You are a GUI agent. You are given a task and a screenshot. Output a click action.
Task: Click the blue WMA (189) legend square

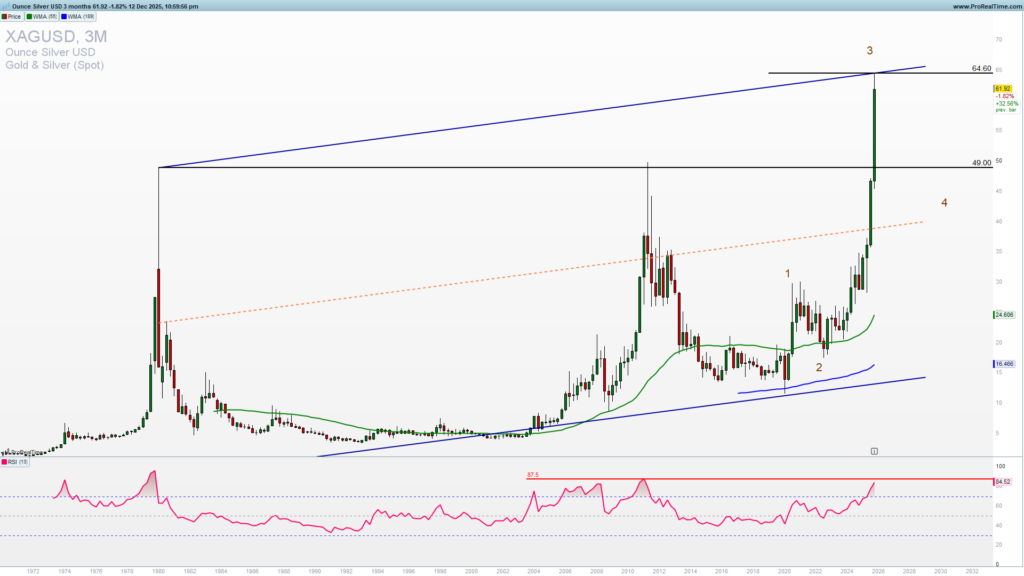pos(64,15)
